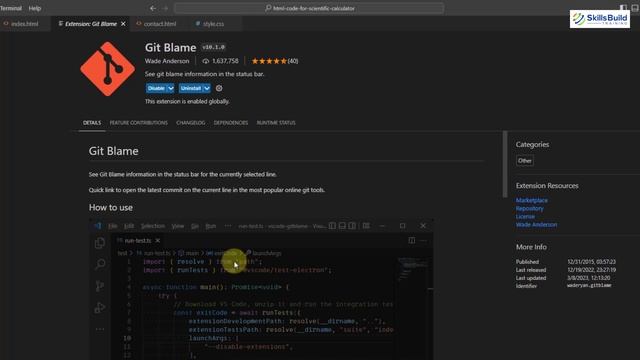Click the star rating (40)
Image resolution: width=640 pixels, height=360 pixels.
point(275,61)
